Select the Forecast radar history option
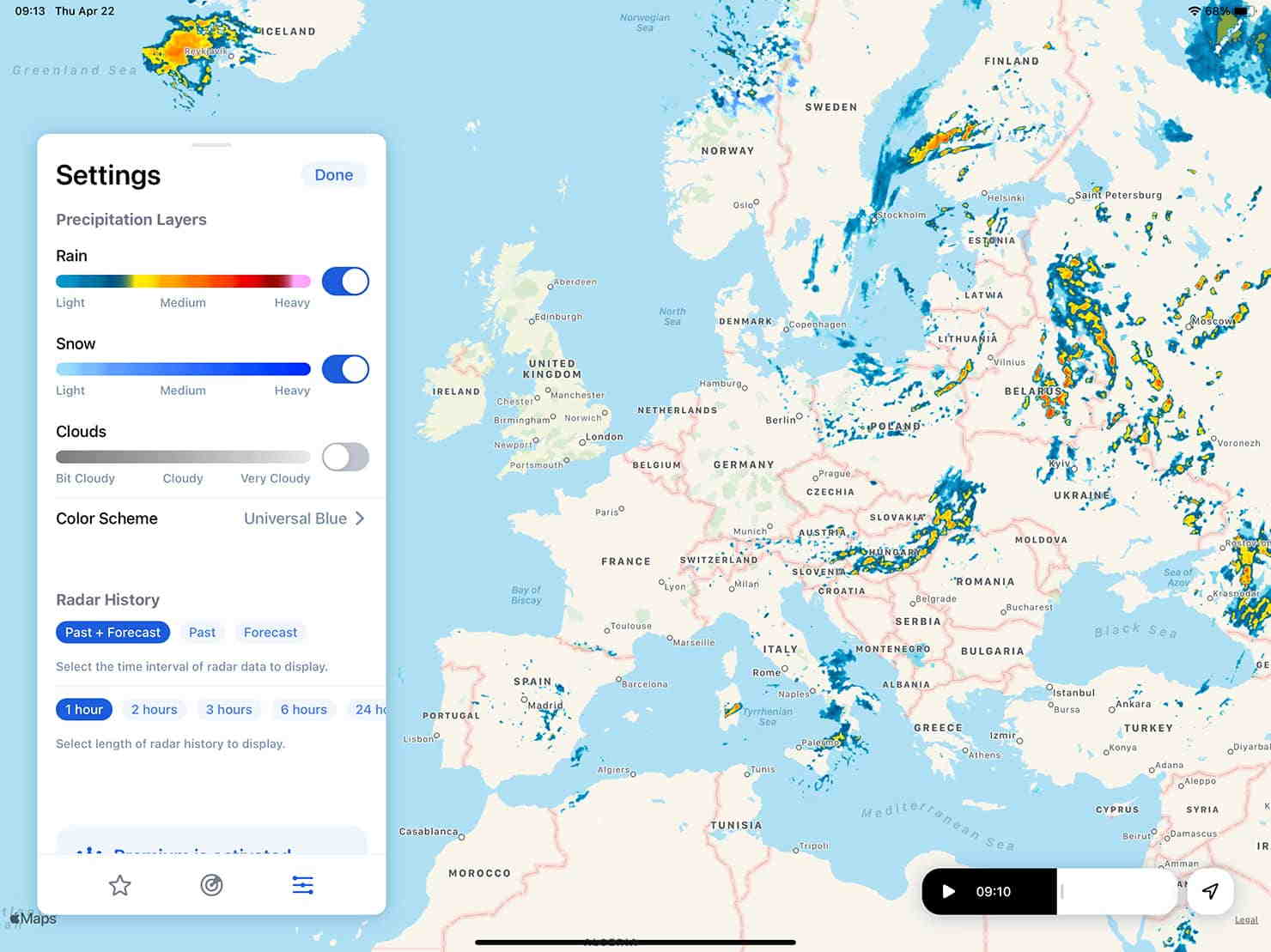Viewport: 1271px width, 952px height. click(x=270, y=633)
